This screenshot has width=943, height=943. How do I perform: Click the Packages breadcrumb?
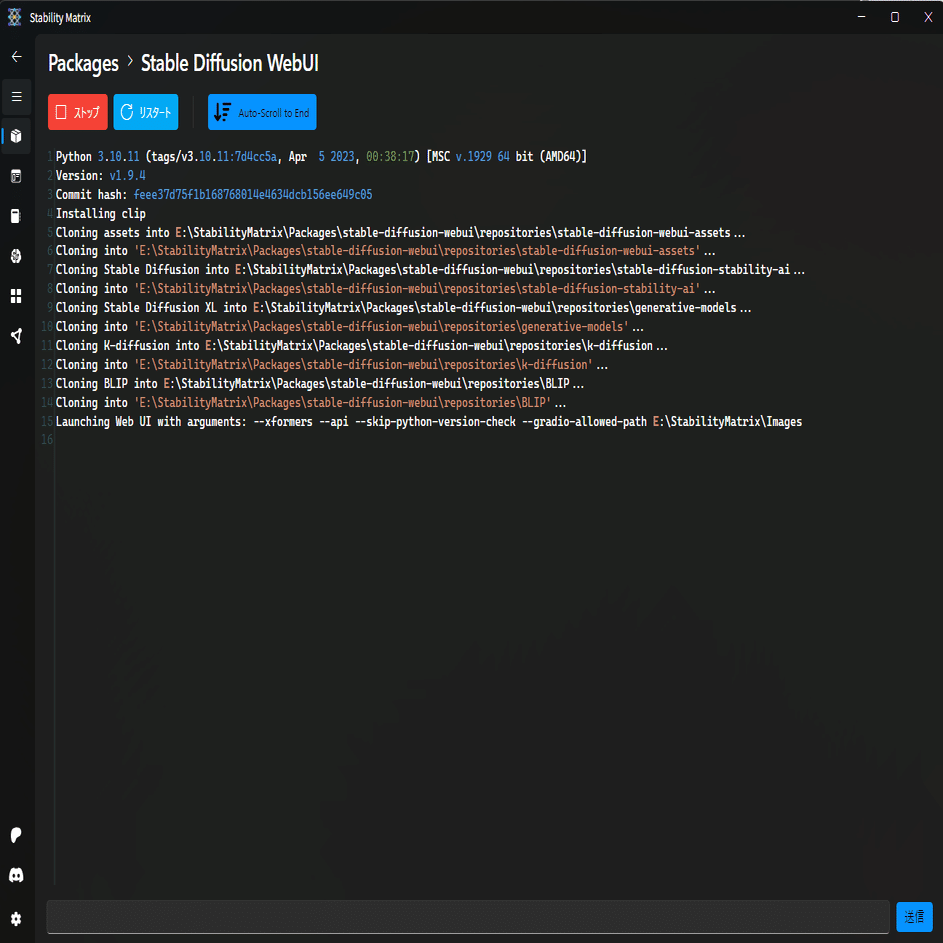pyautogui.click(x=83, y=63)
